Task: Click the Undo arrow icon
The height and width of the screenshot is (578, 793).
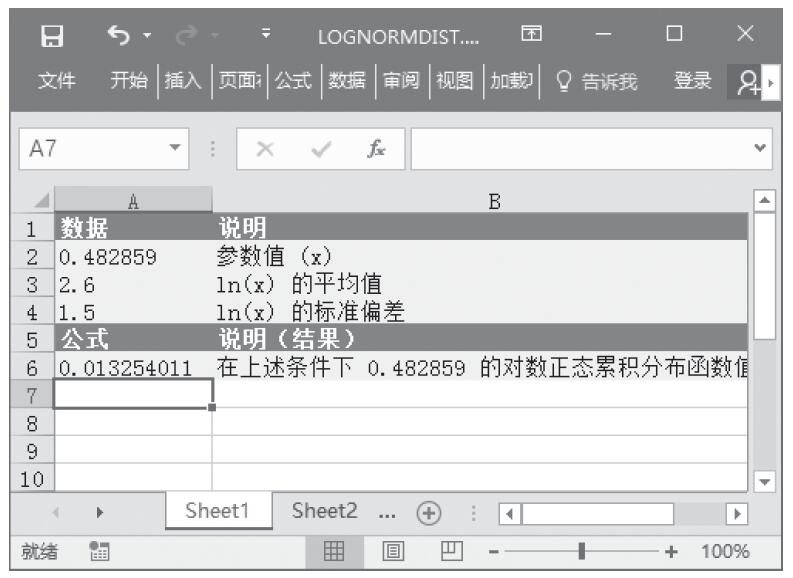Action: pyautogui.click(x=116, y=37)
